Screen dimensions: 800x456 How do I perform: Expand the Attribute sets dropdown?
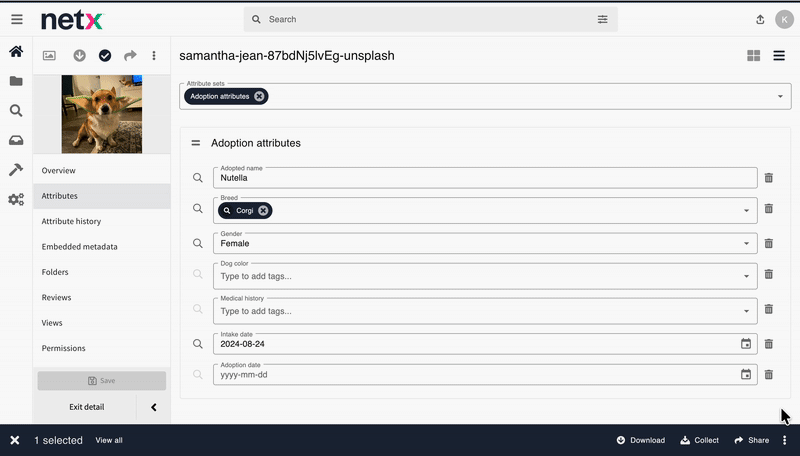click(779, 97)
